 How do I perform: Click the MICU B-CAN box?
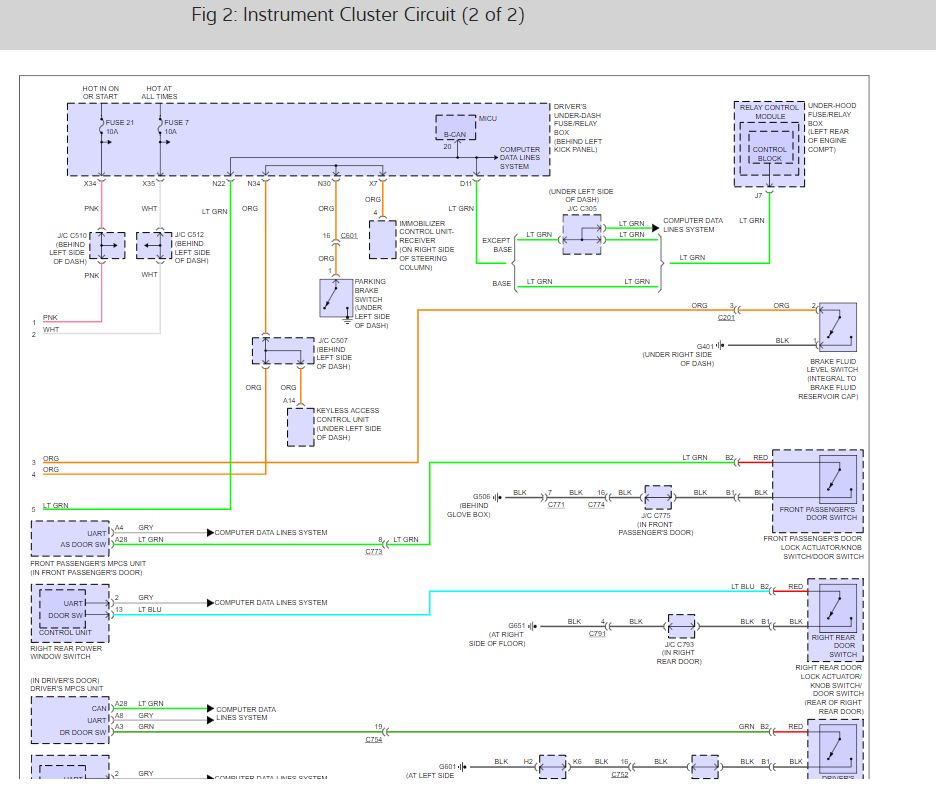pyautogui.click(x=455, y=127)
